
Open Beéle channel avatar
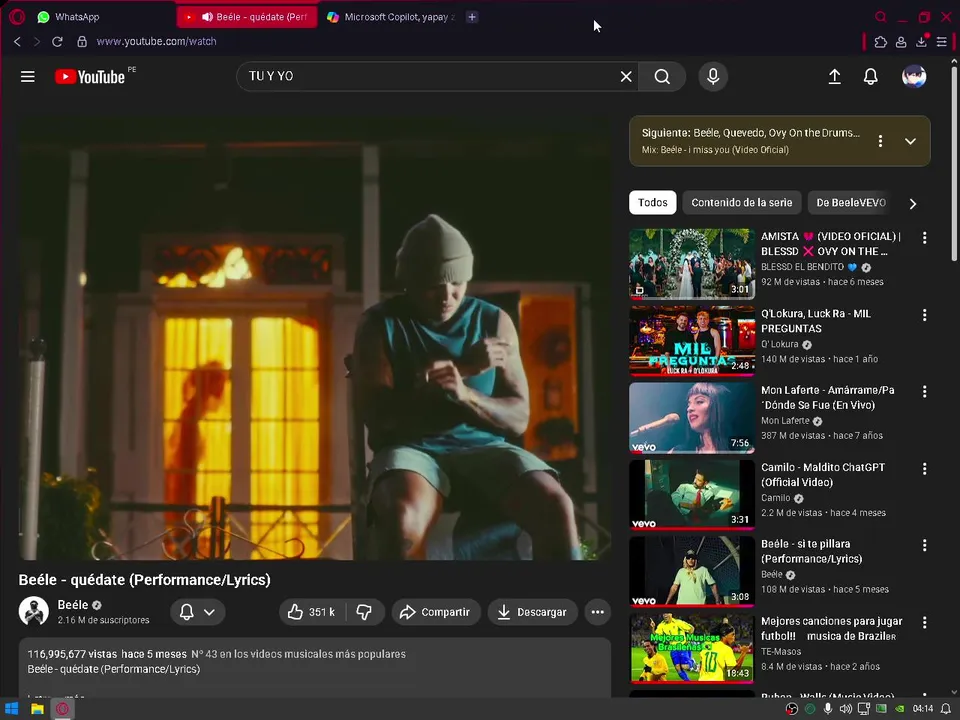tap(34, 611)
